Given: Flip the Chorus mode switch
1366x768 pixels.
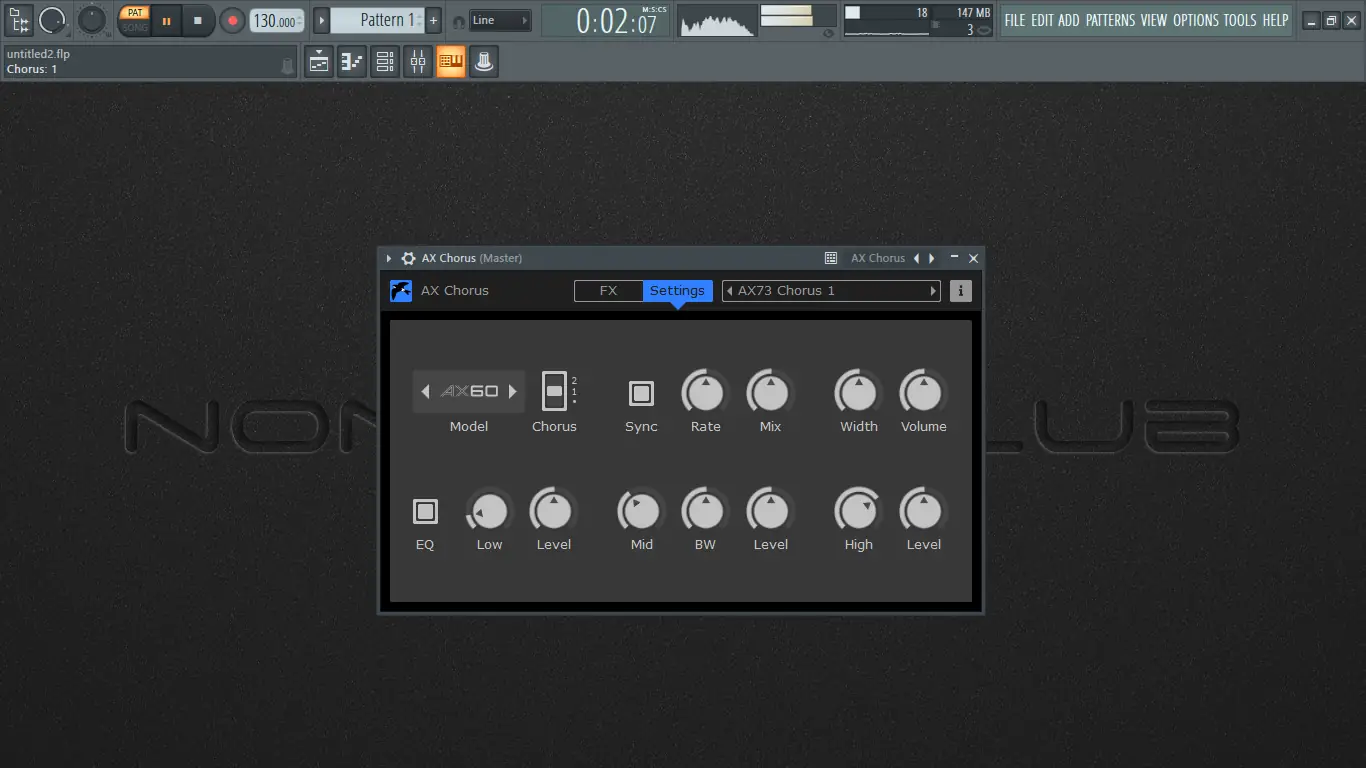Looking at the screenshot, I should click(554, 391).
